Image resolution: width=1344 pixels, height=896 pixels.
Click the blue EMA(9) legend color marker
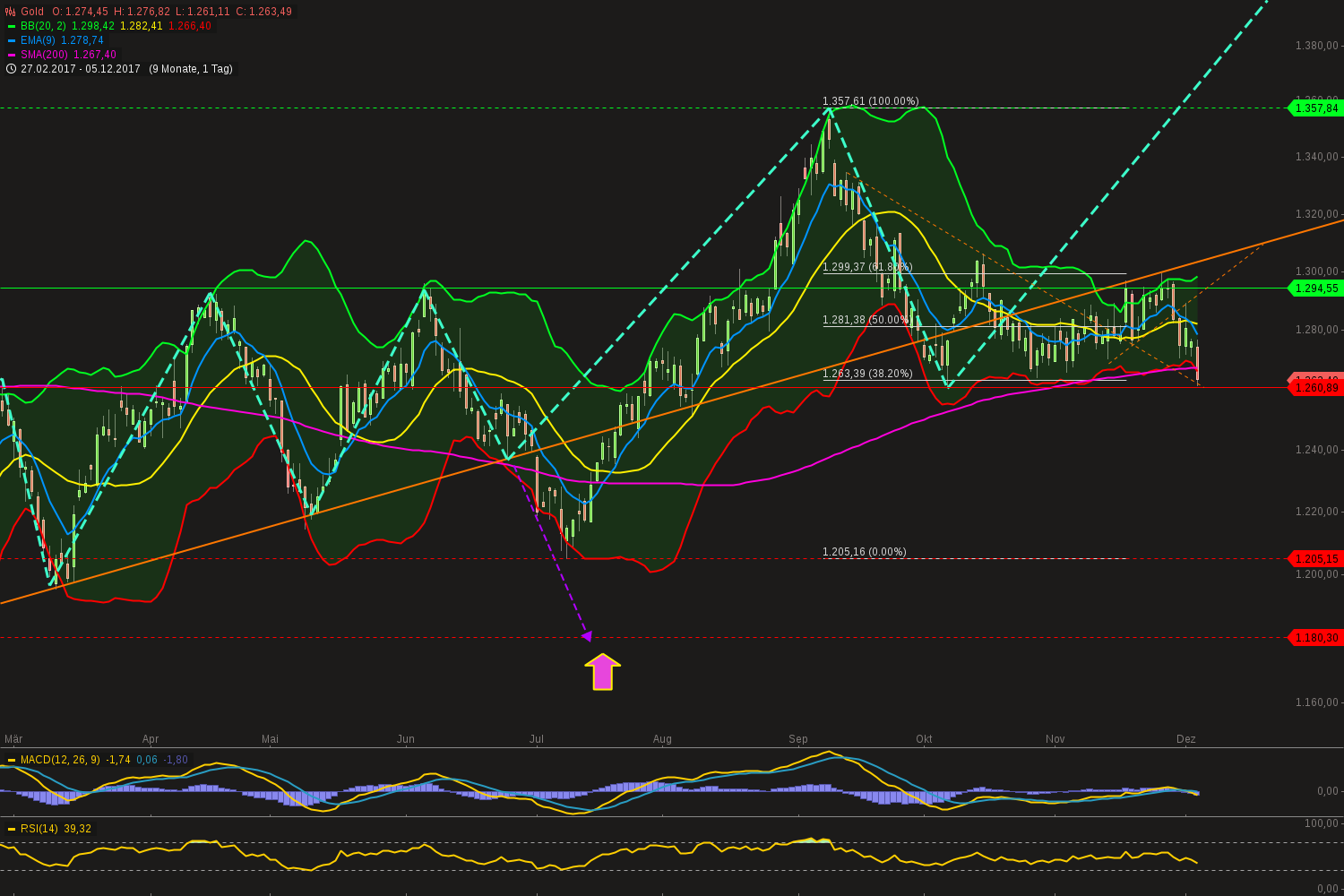point(11,40)
